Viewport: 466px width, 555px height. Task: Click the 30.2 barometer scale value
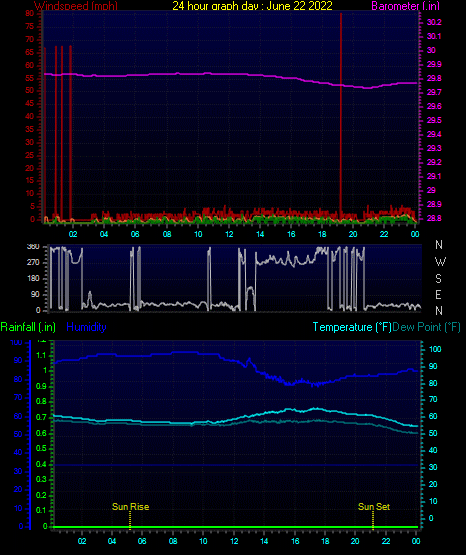[x=434, y=22]
